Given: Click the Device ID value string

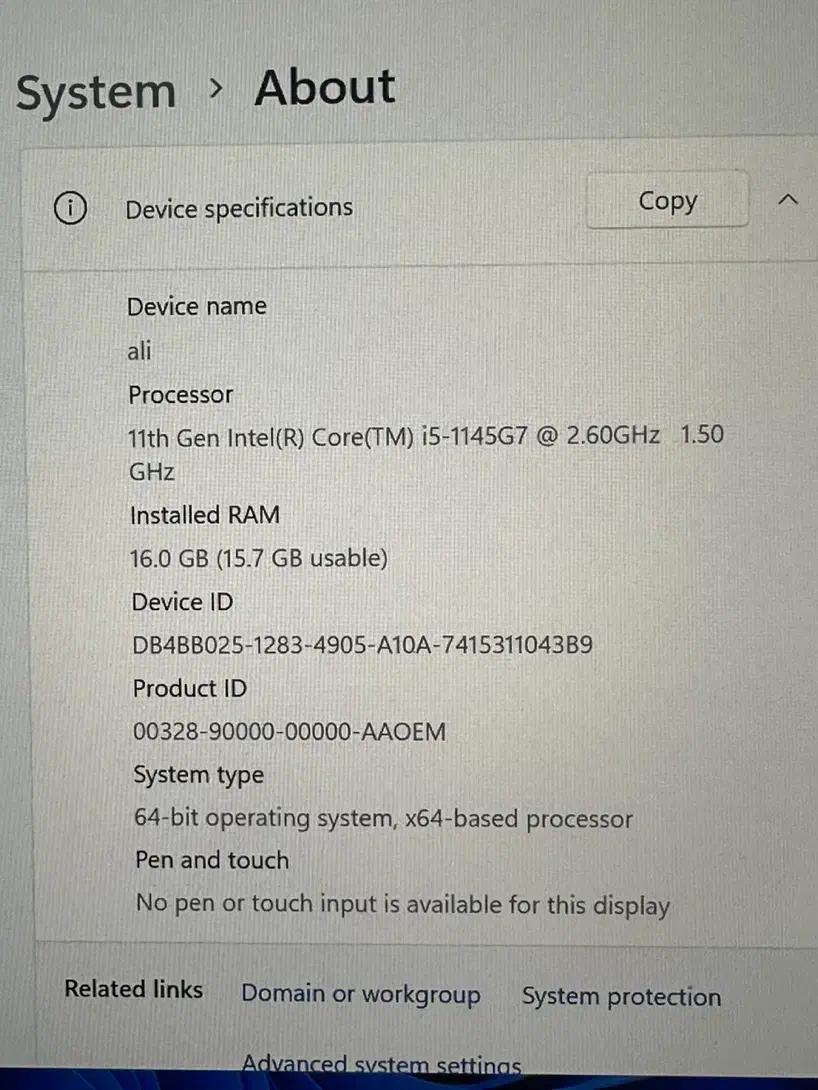Looking at the screenshot, I should pos(362,645).
